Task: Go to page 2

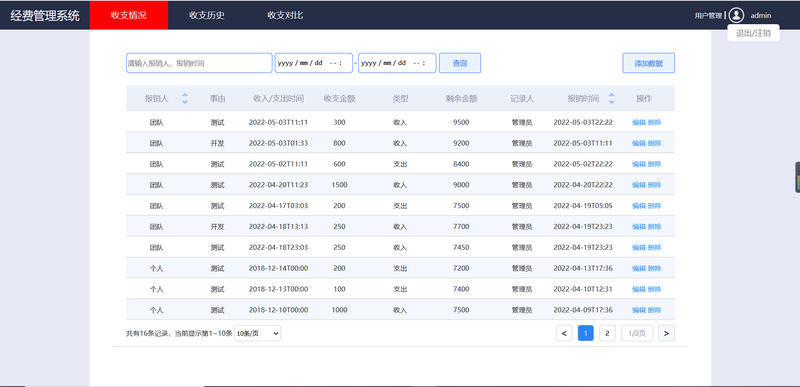Action: click(607, 333)
